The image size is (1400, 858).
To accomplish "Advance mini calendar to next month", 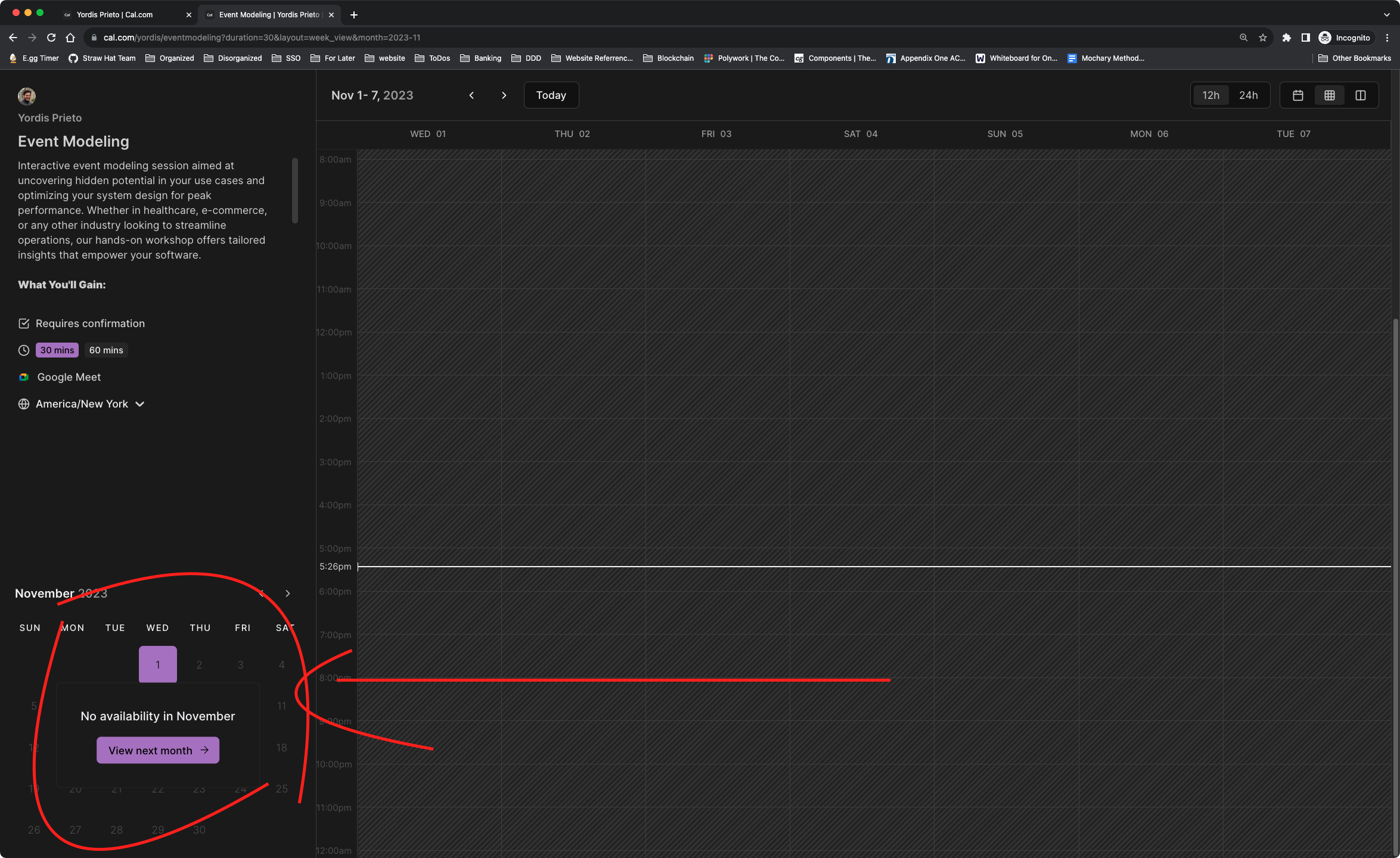I will (x=288, y=593).
